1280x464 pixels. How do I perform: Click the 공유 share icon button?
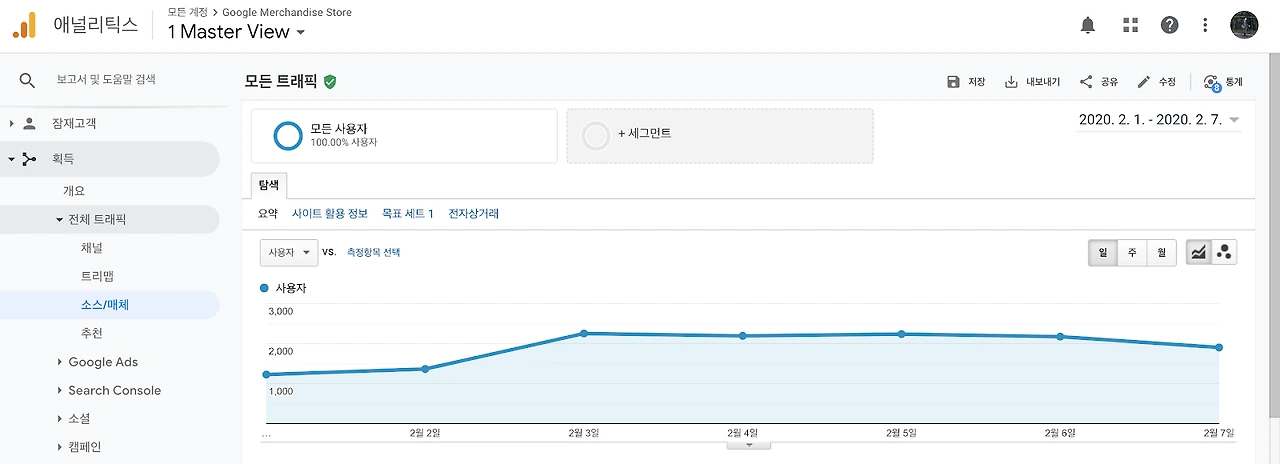[1099, 82]
